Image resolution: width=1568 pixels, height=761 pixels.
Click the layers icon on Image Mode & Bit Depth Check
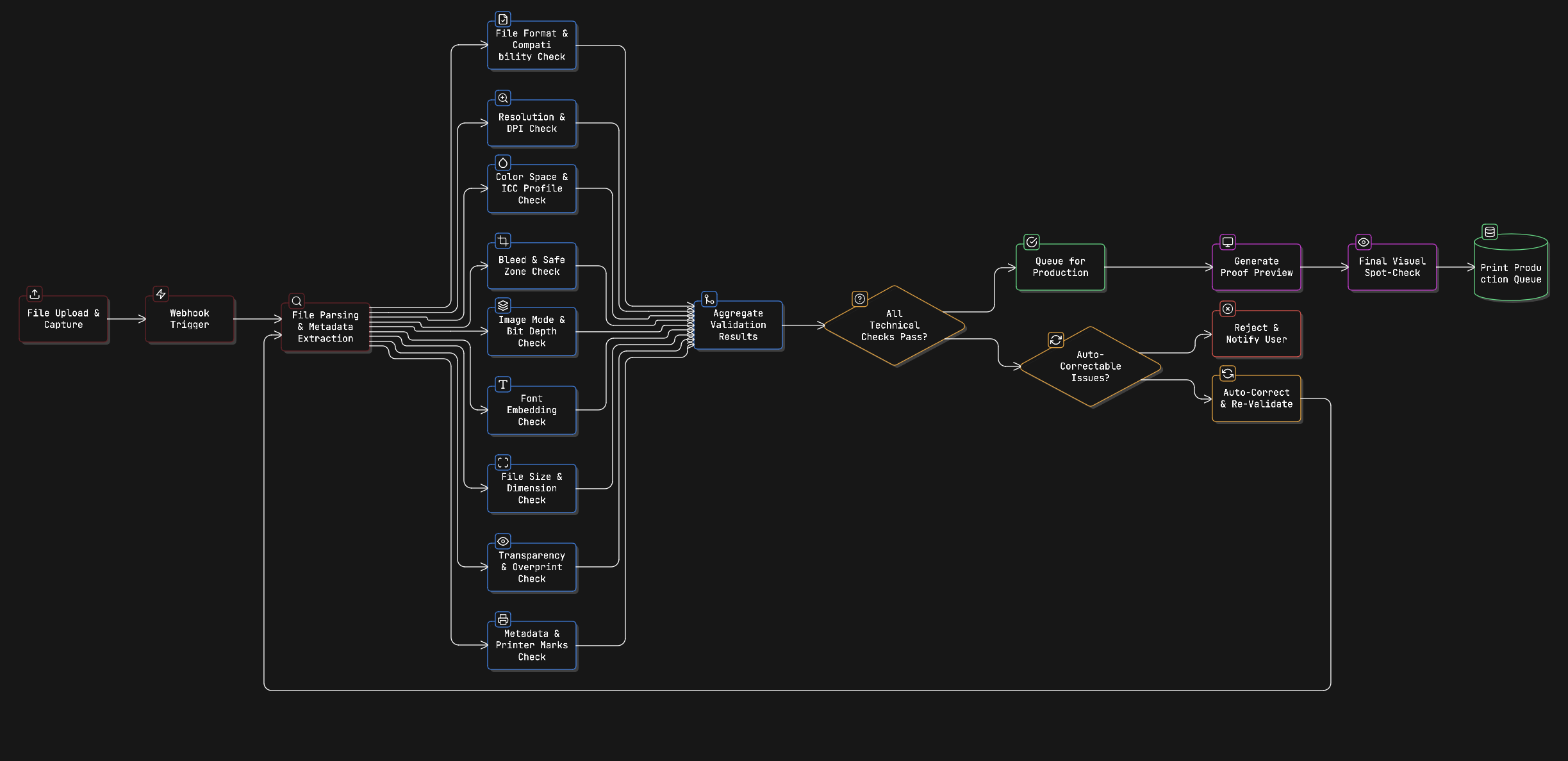coord(502,306)
